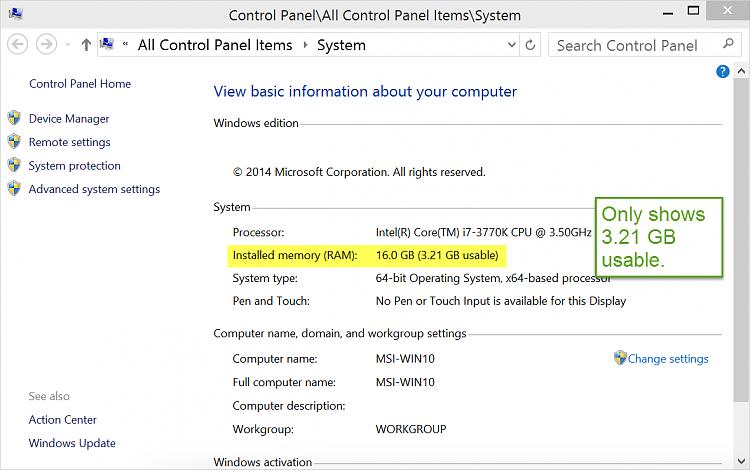Click Change settings link

tap(668, 359)
